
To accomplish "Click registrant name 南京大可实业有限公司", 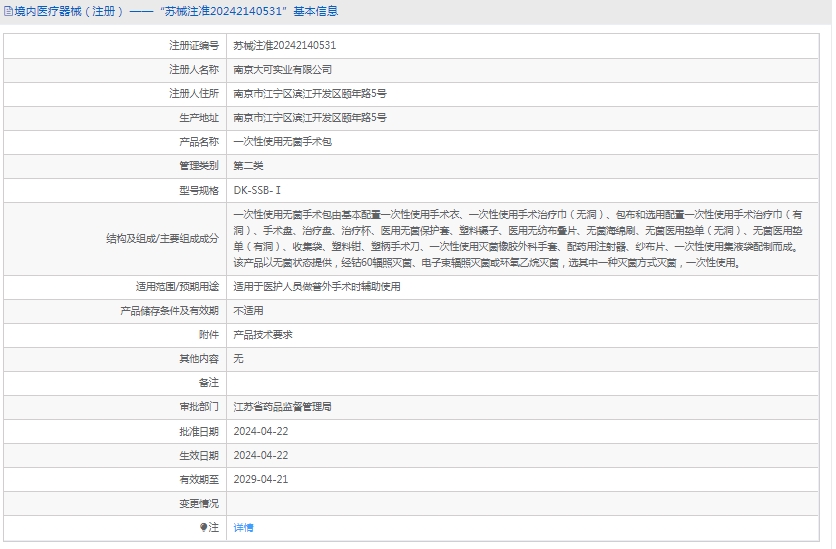I will pos(282,70).
